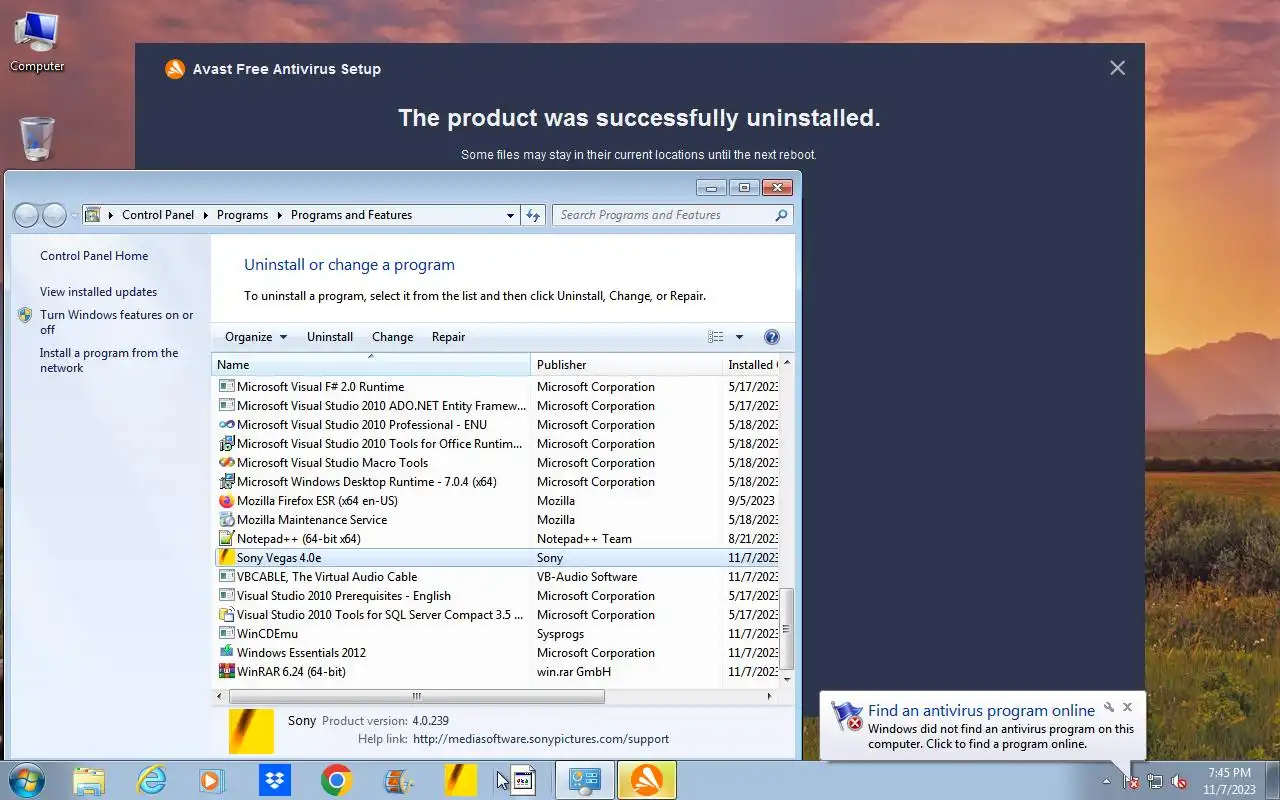
Task: Select Microsoft Visual Studio Macro Tools
Action: (x=497, y=463)
